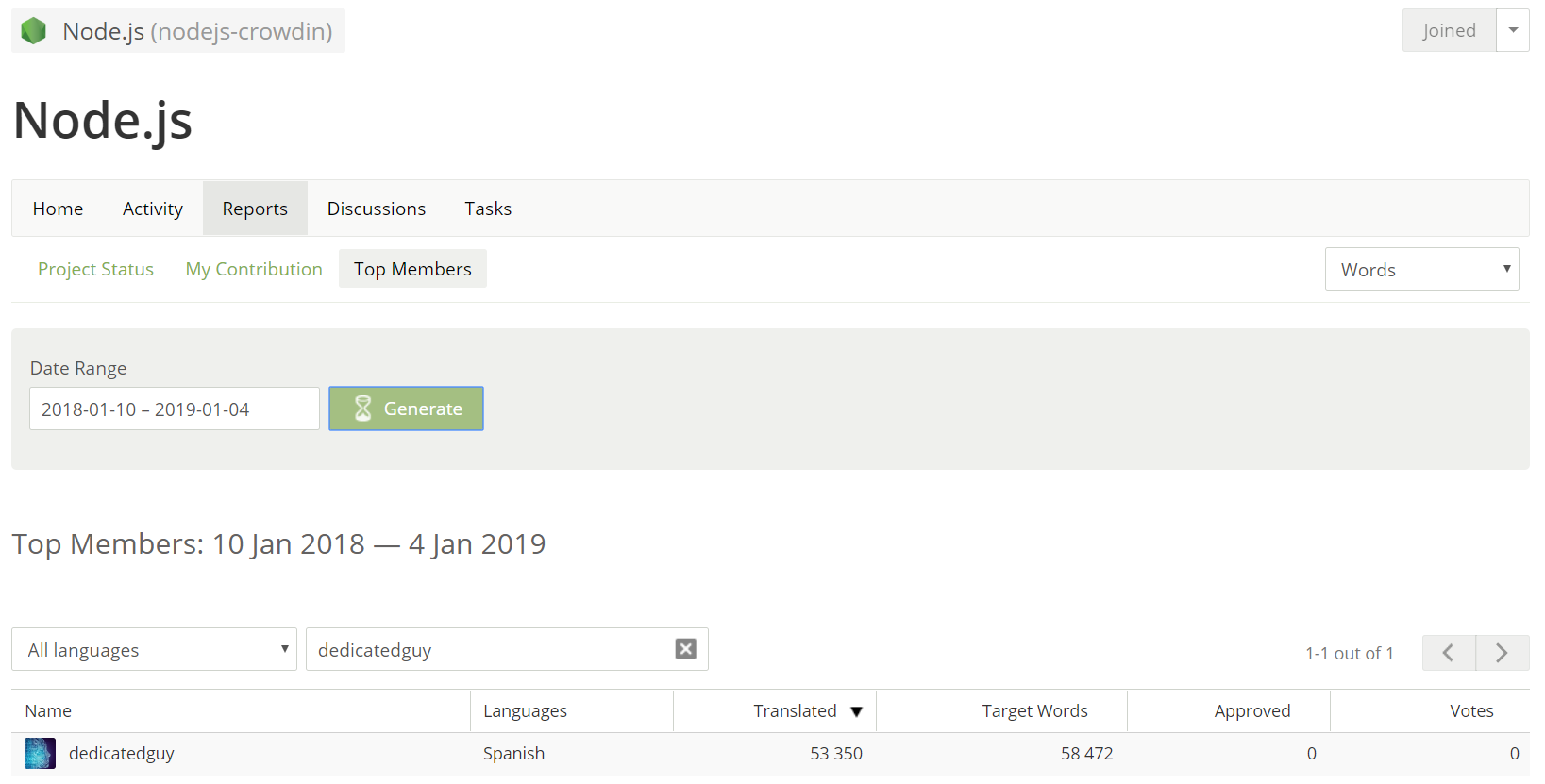Screen dimensions: 1545x784
Task: Go to next page of results
Action: pos(1503,653)
